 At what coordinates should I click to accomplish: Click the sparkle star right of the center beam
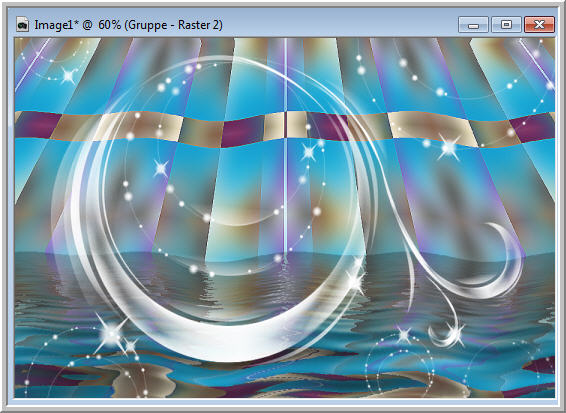click(x=309, y=152)
